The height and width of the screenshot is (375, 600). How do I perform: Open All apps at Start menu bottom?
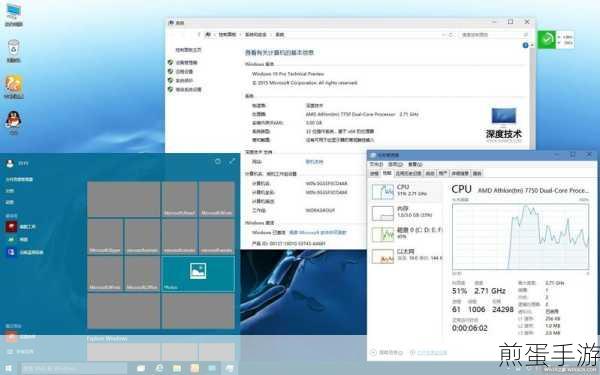tap(21, 352)
